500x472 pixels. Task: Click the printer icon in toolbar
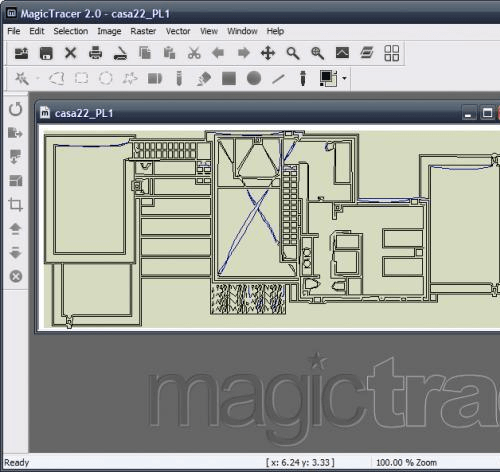pos(96,53)
